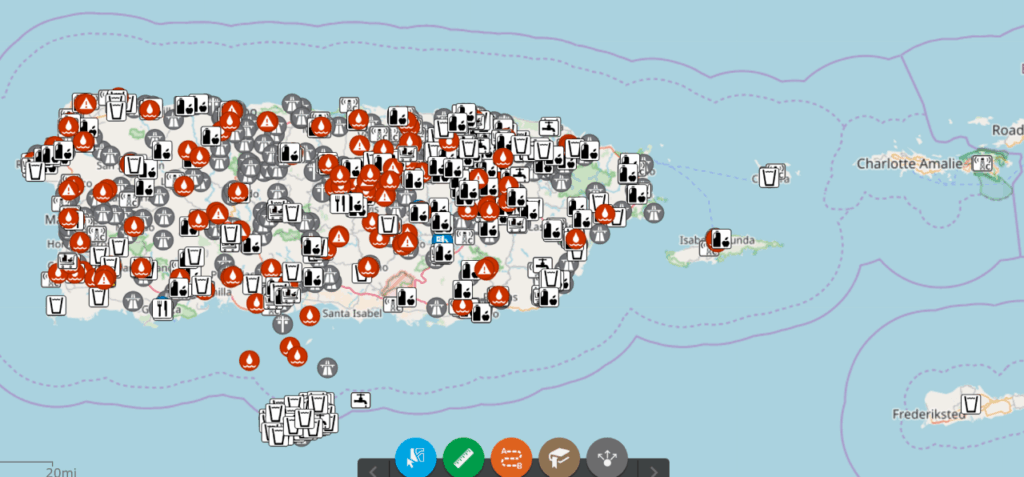1024x477 pixels.
Task: Open the brown graduation cap tutorial button
Action: coord(559,458)
